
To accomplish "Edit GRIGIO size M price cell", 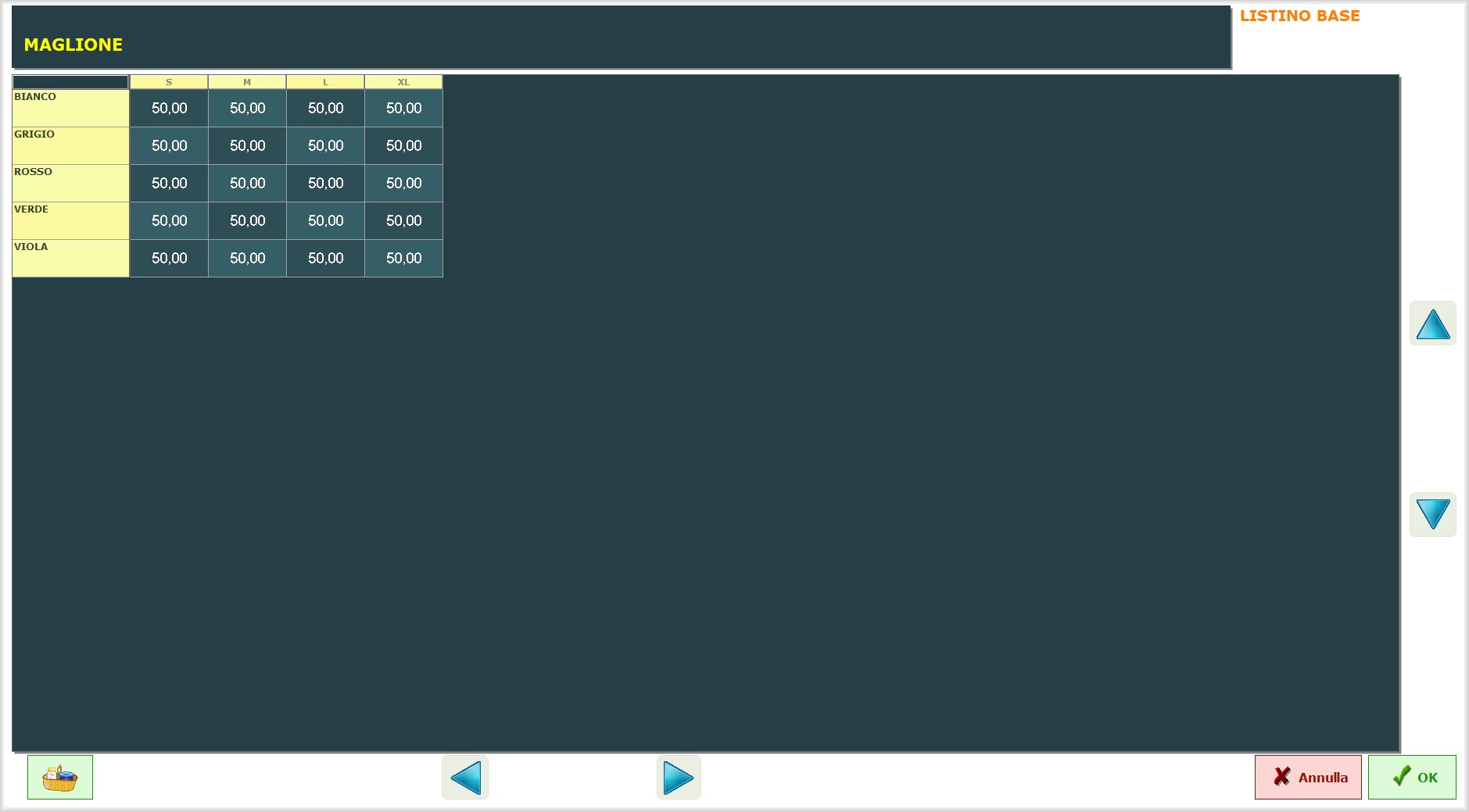I will [x=247, y=145].
